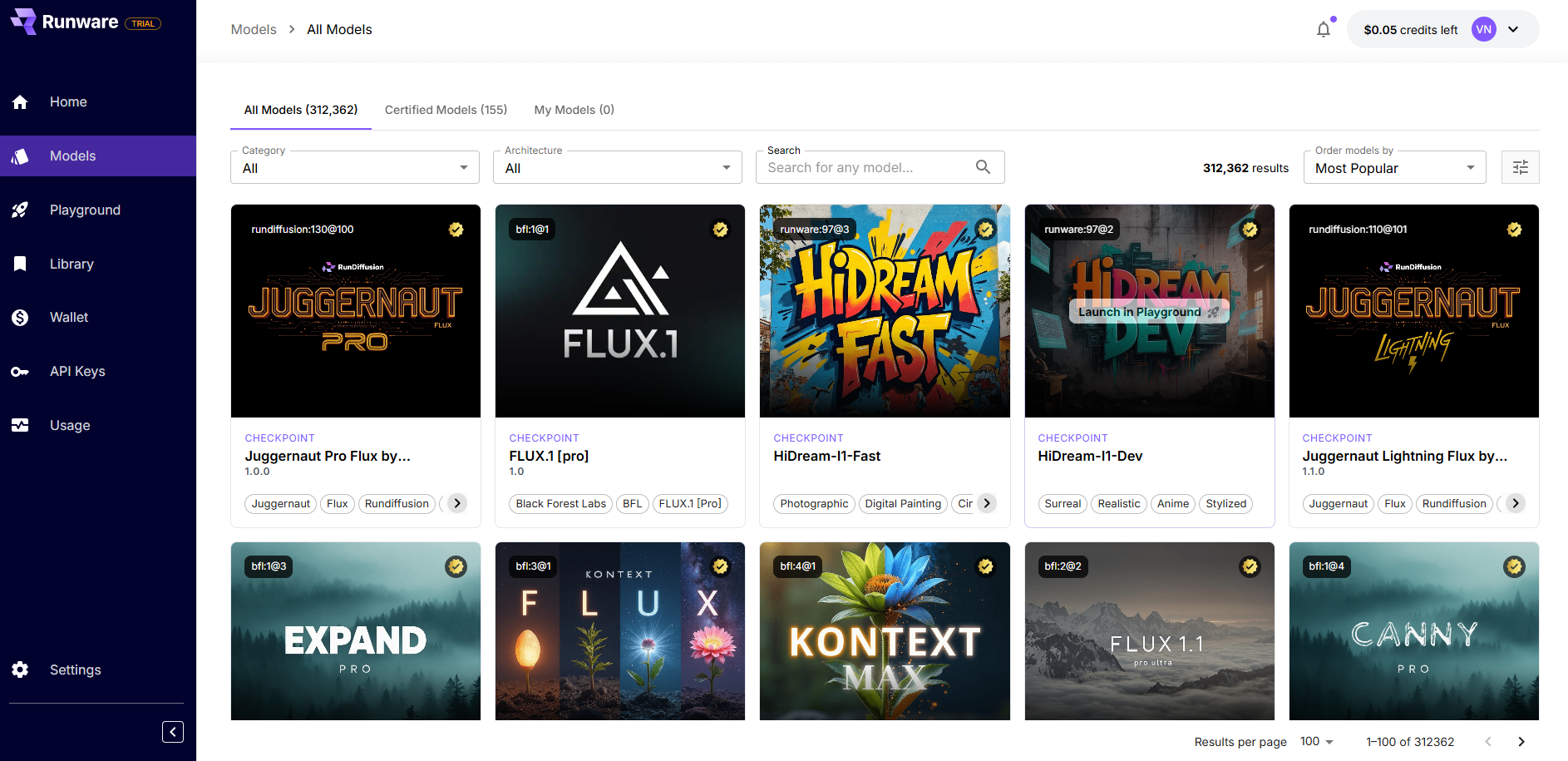Open Order models by dropdown
Image resolution: width=1568 pixels, height=761 pixels.
1395,167
